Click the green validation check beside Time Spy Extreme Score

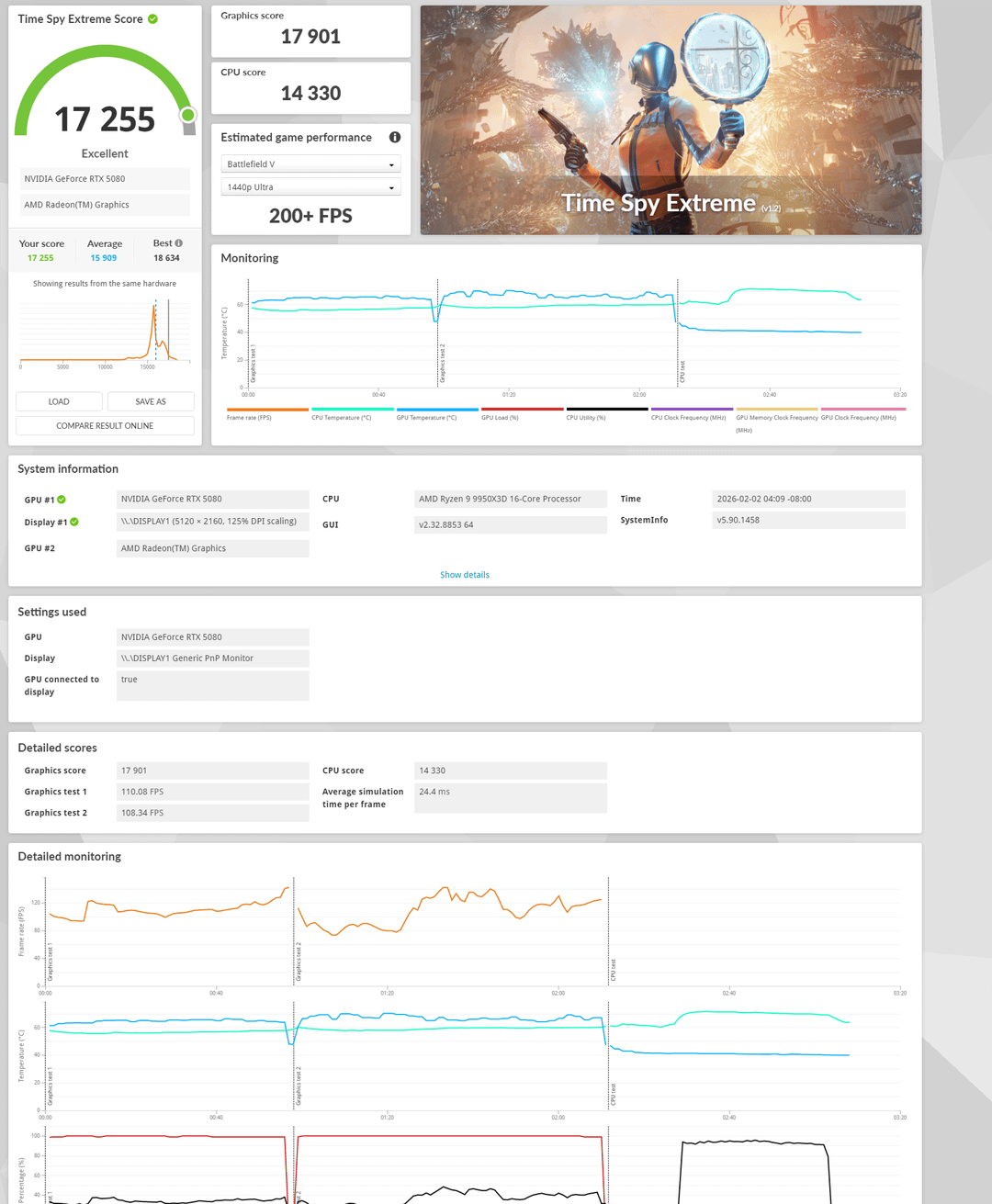tap(153, 19)
